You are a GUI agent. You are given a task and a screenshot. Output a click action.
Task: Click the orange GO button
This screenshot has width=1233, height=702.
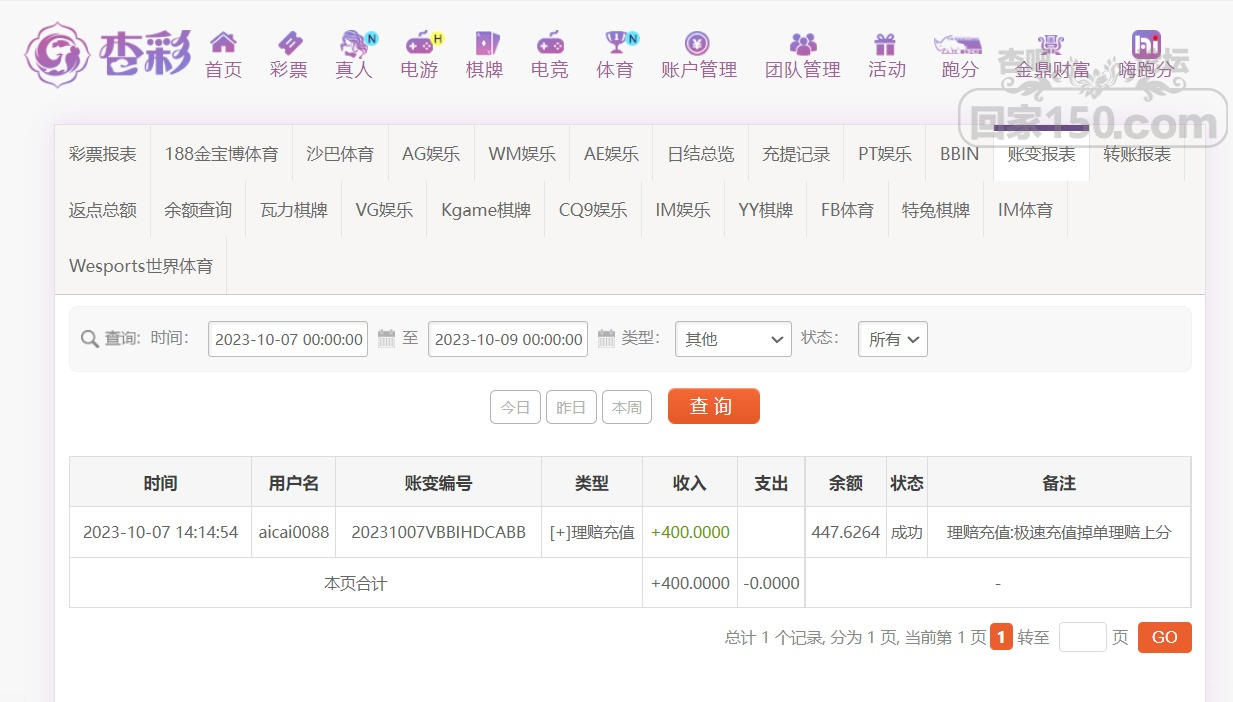[1165, 637]
